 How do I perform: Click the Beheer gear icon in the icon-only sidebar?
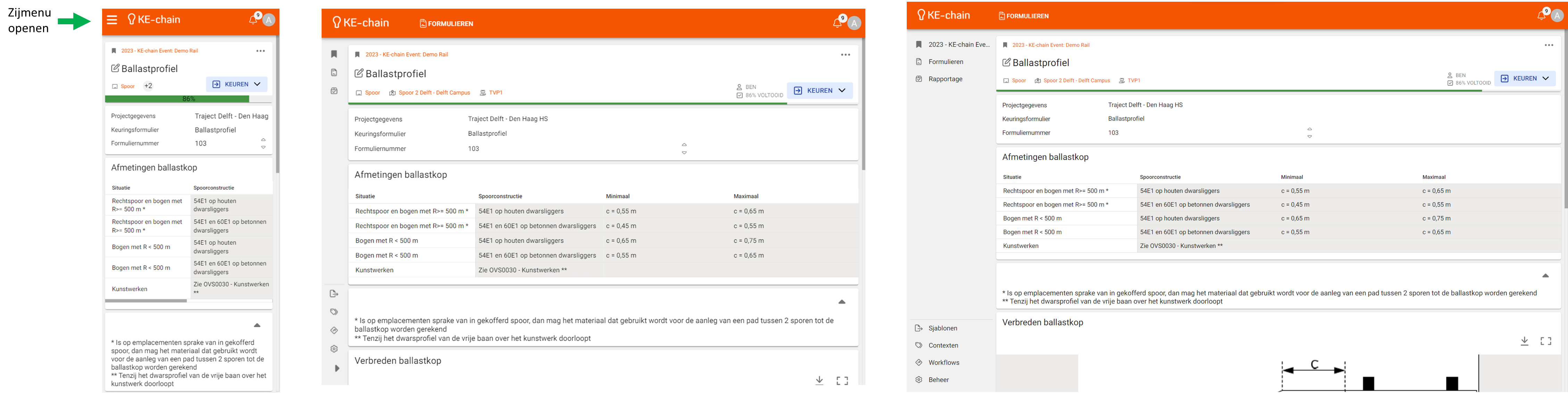coord(334,349)
